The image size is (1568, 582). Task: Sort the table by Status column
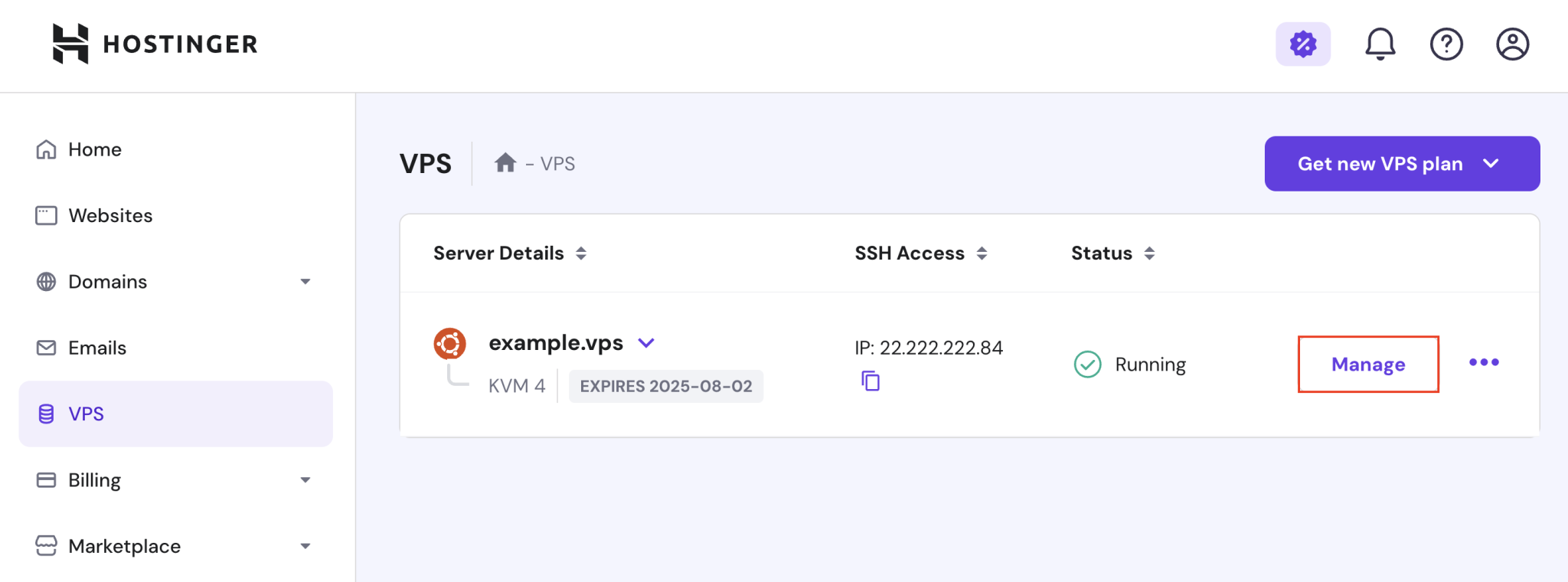[1148, 253]
